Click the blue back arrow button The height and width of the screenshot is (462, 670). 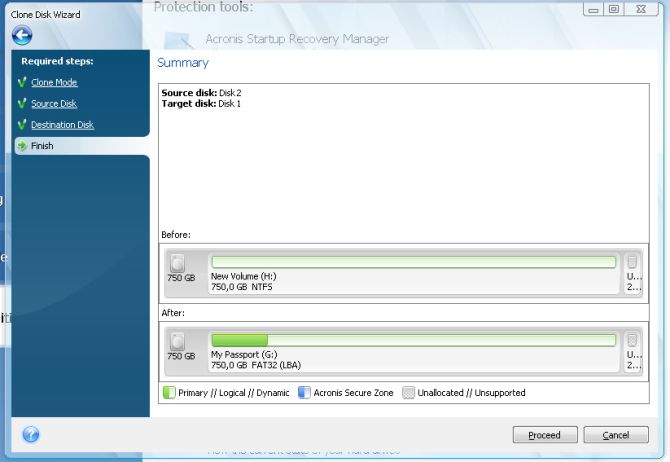coord(22,35)
